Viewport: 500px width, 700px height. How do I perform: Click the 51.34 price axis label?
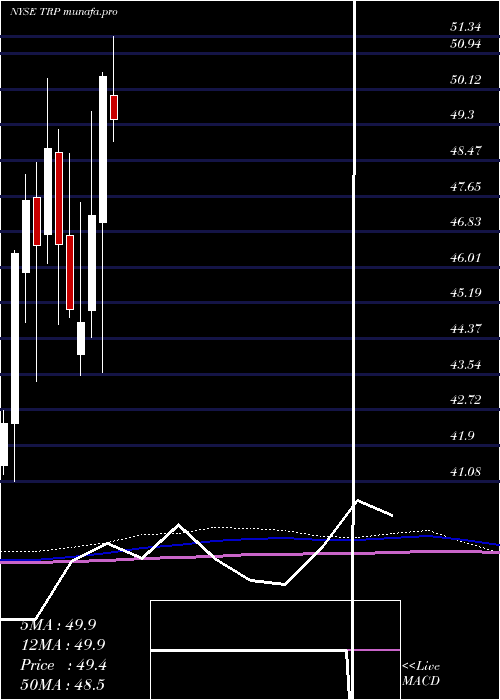coord(466,27)
